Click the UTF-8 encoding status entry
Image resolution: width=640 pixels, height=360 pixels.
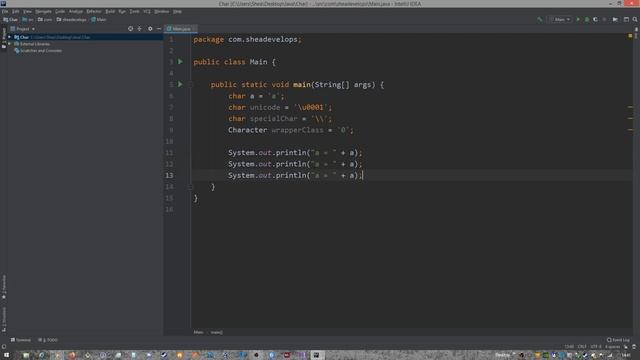point(596,347)
